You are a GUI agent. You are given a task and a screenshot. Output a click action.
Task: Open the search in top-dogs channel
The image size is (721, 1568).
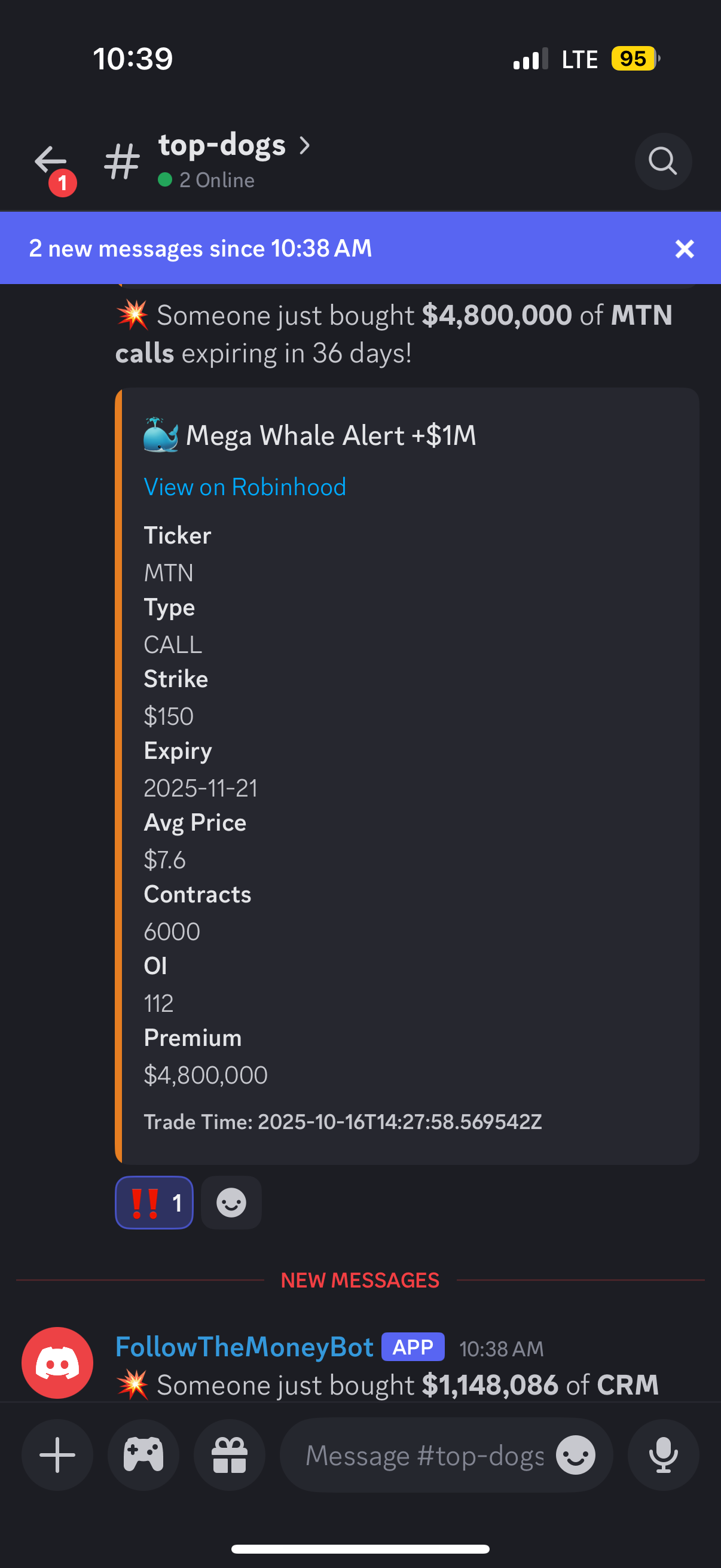pyautogui.click(x=662, y=161)
